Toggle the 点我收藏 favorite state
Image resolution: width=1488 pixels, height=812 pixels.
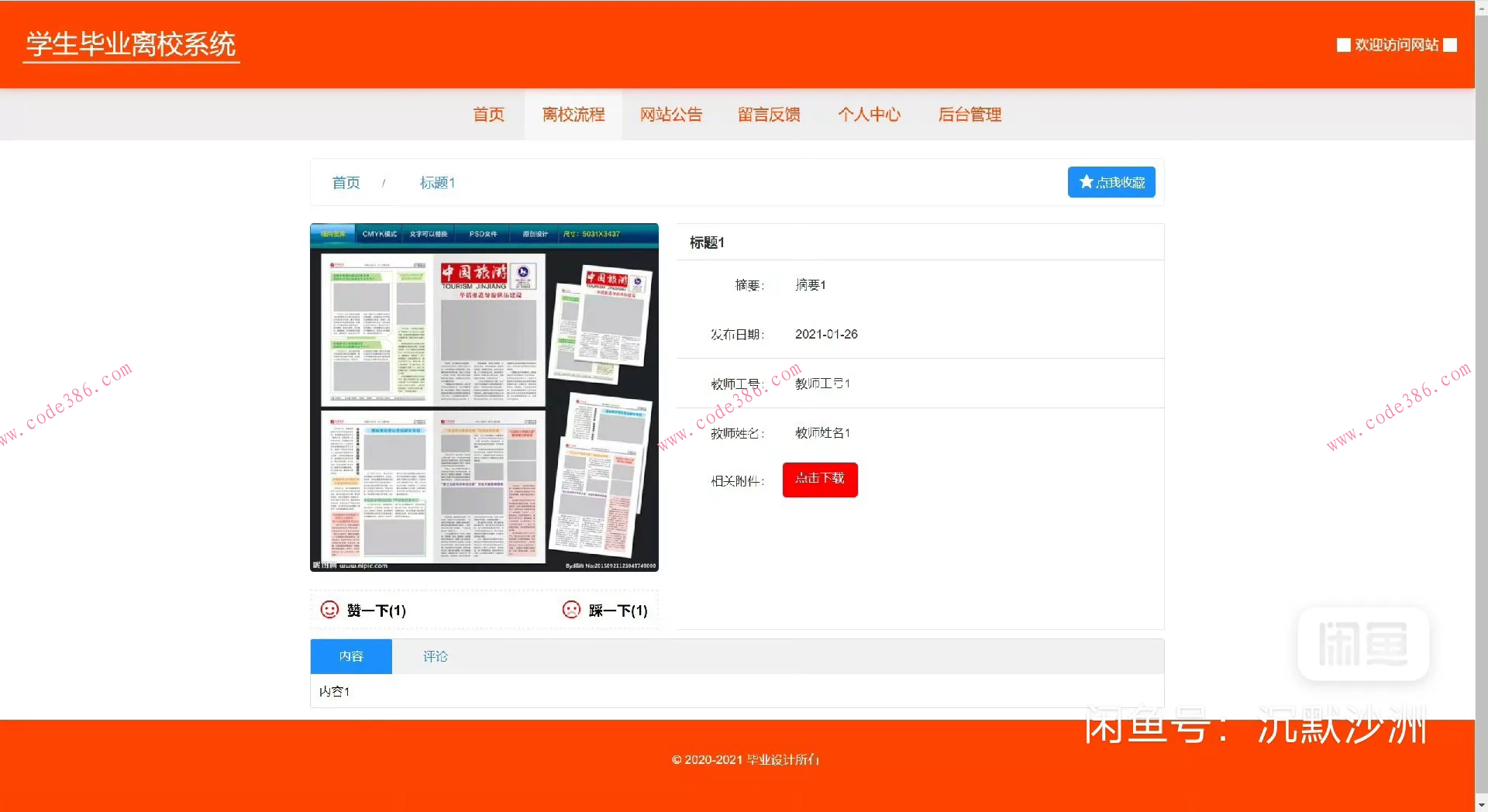(1111, 182)
